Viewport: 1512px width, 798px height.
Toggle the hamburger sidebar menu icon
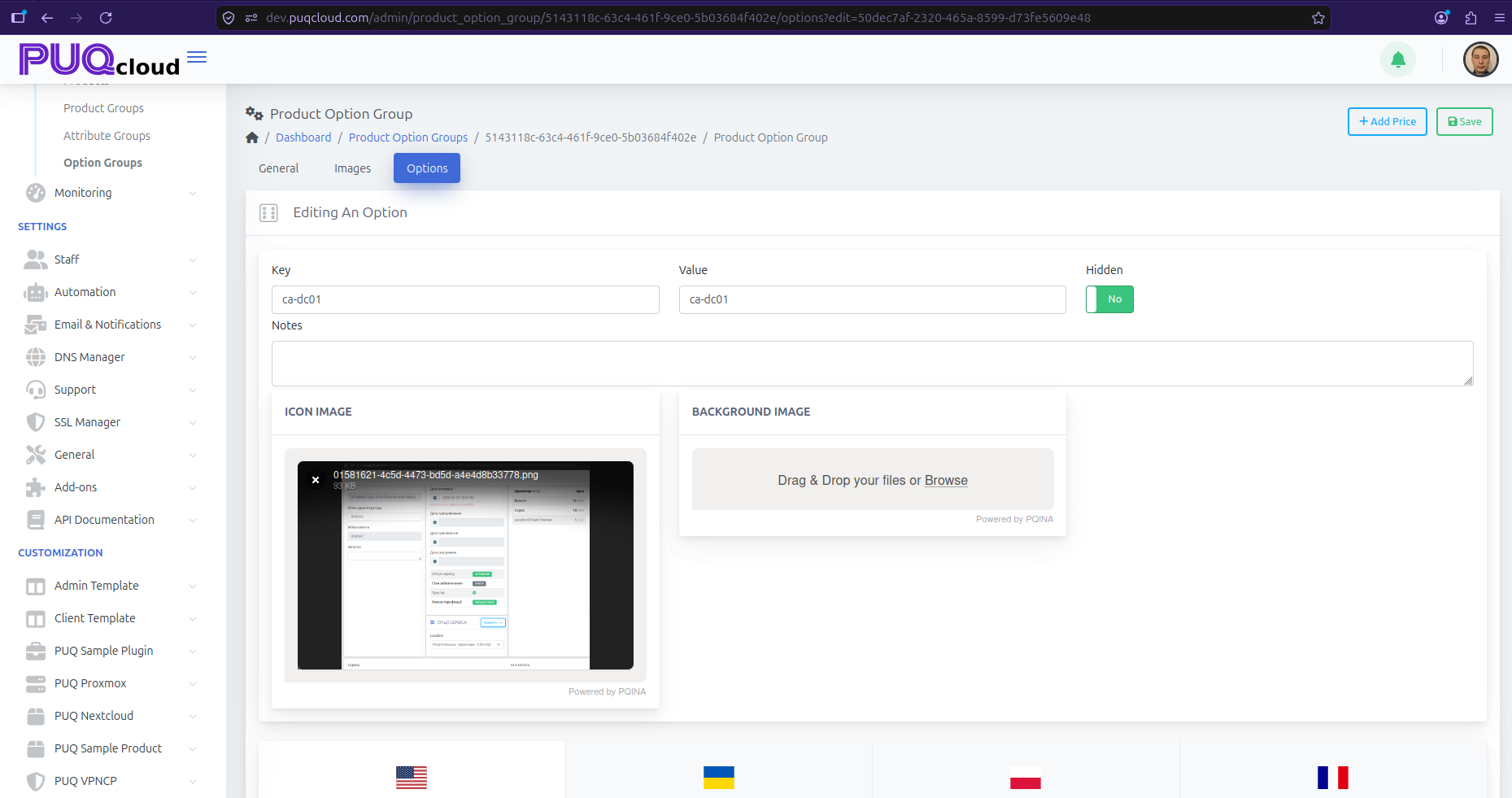pos(197,57)
